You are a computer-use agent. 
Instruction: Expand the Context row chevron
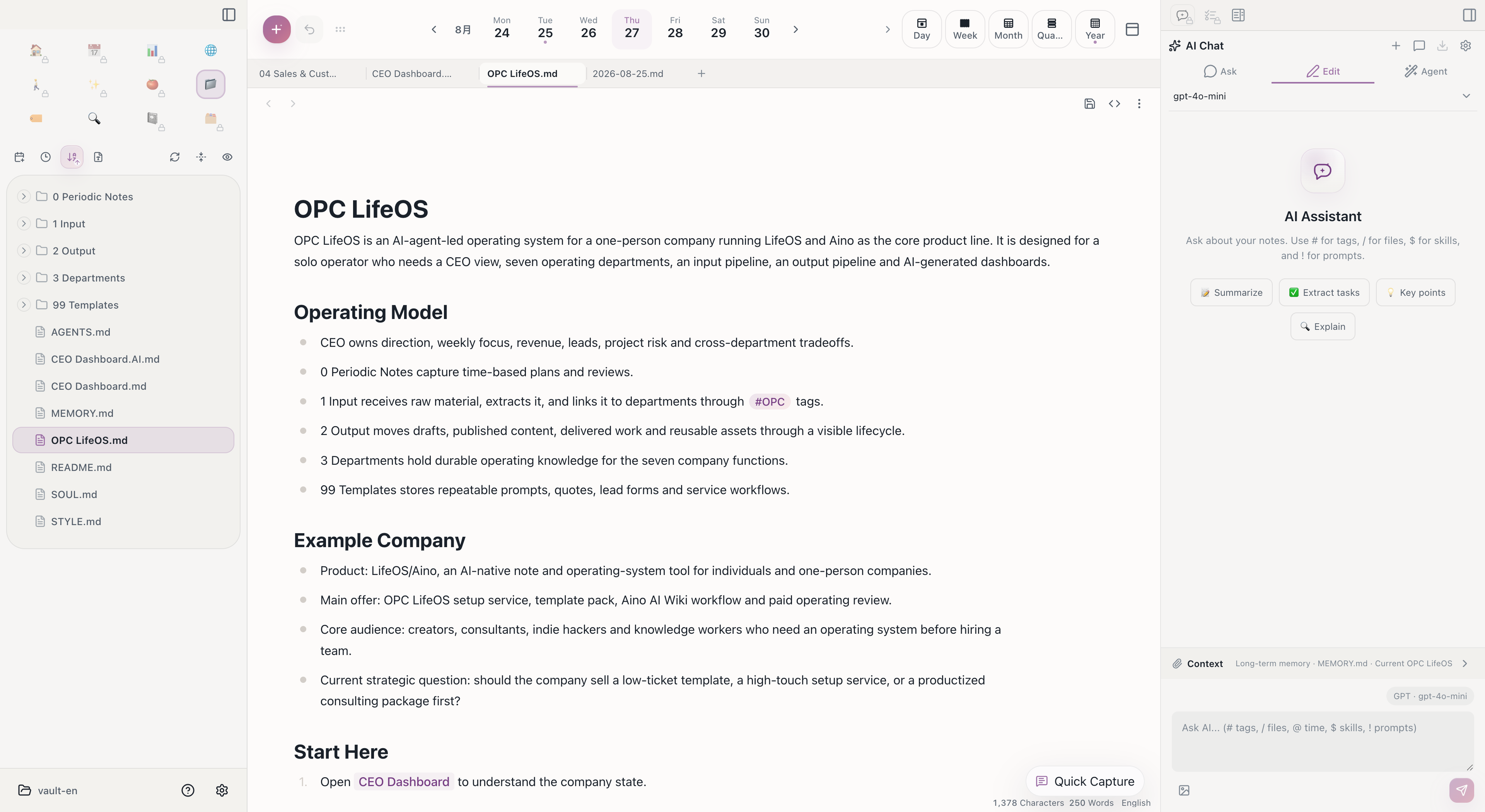tap(1465, 663)
